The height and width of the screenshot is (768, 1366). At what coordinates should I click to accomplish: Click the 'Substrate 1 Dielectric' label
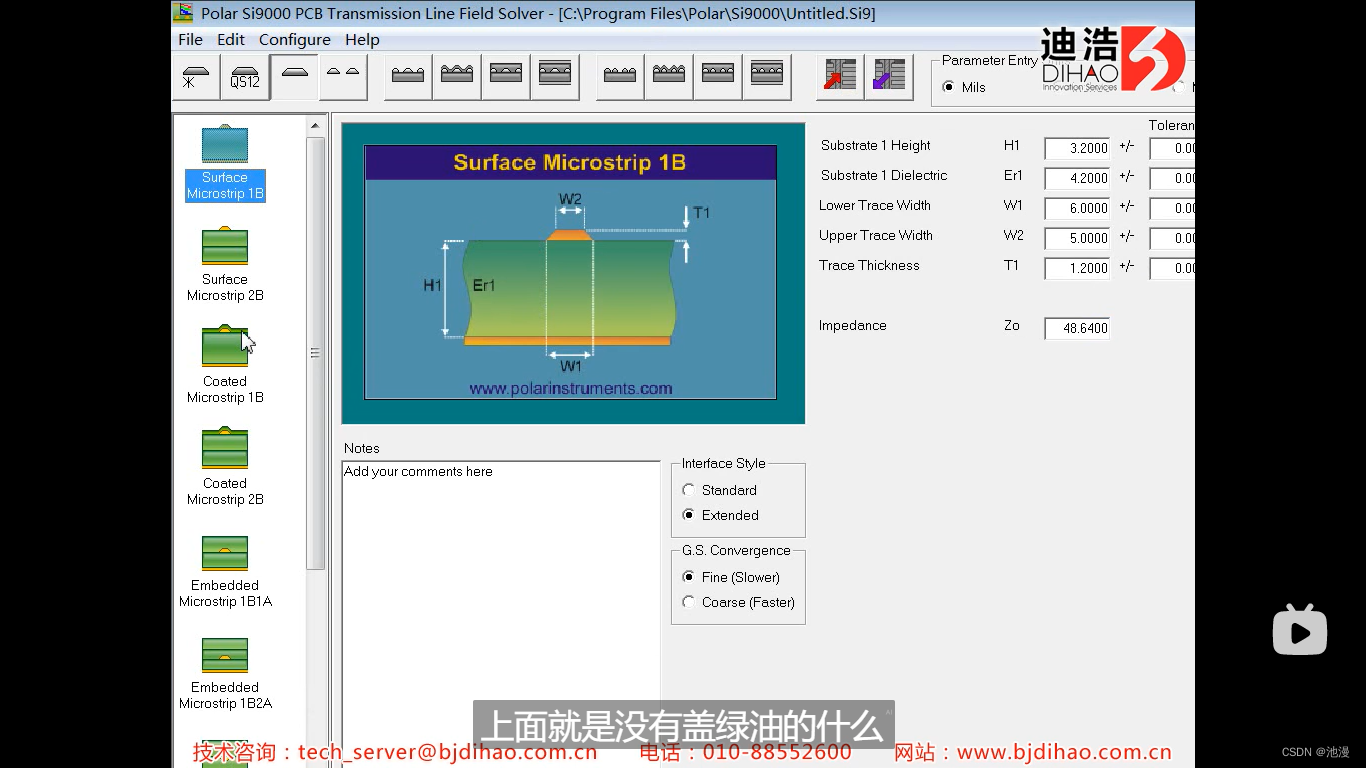(x=884, y=175)
